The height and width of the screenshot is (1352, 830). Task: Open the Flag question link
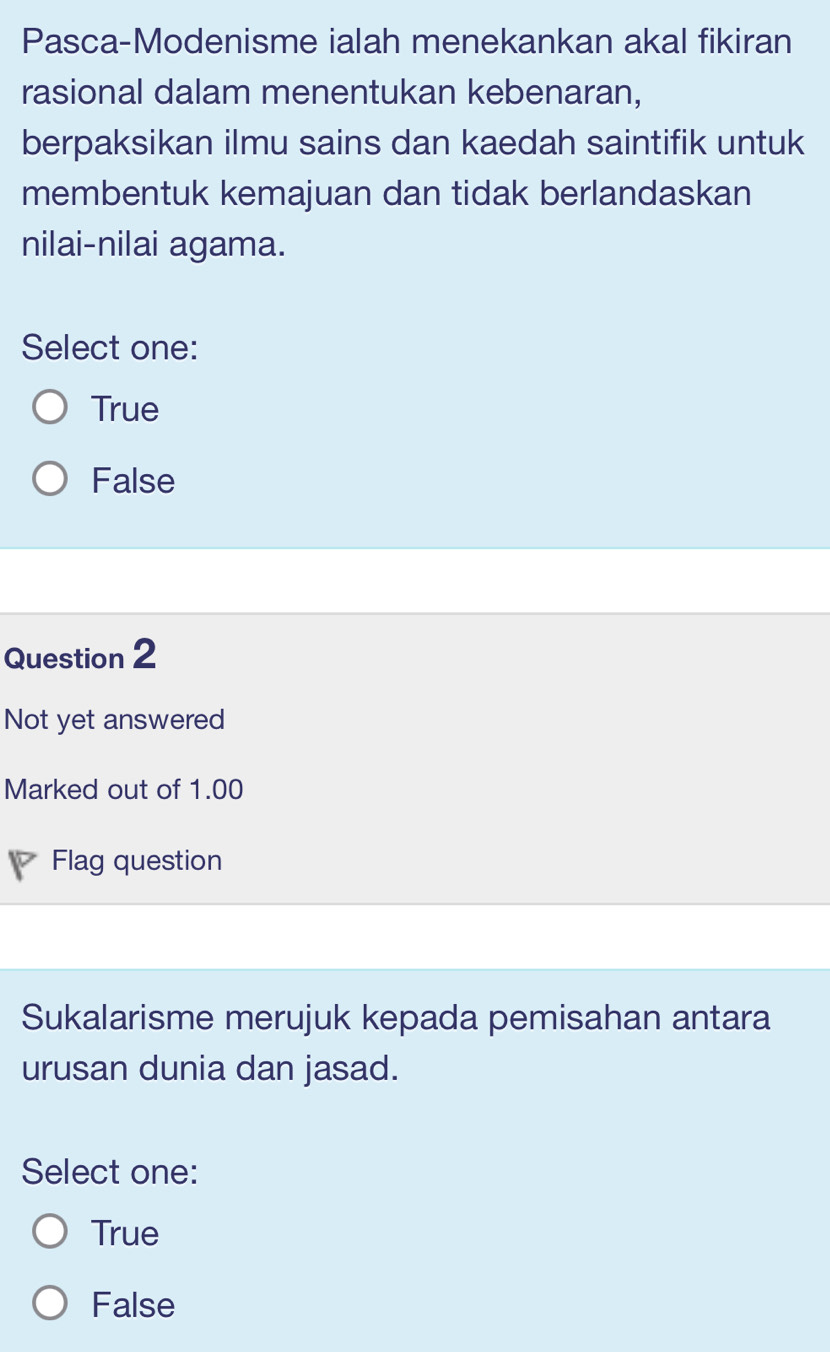point(137,861)
